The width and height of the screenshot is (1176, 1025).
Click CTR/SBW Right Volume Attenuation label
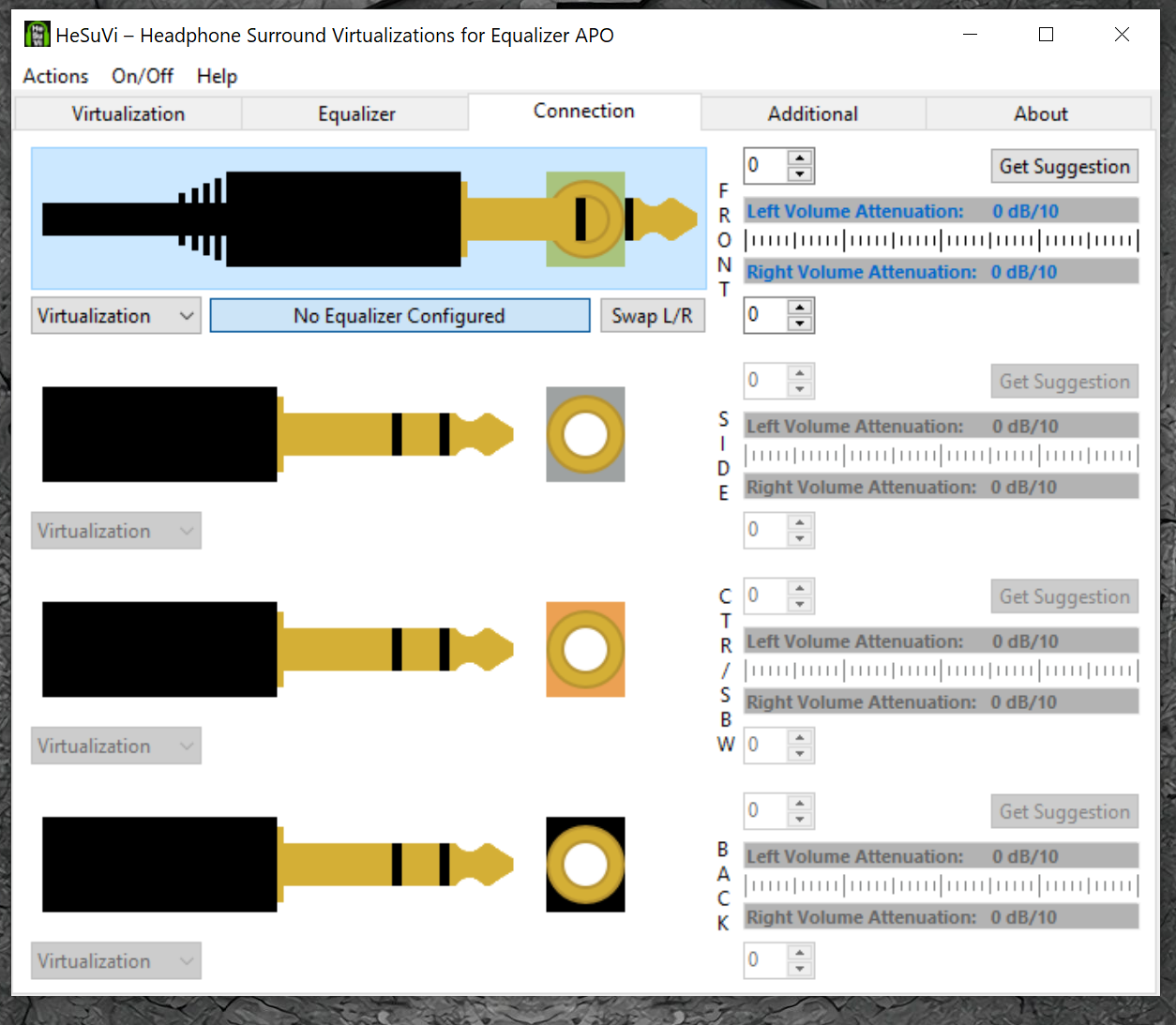click(x=862, y=702)
